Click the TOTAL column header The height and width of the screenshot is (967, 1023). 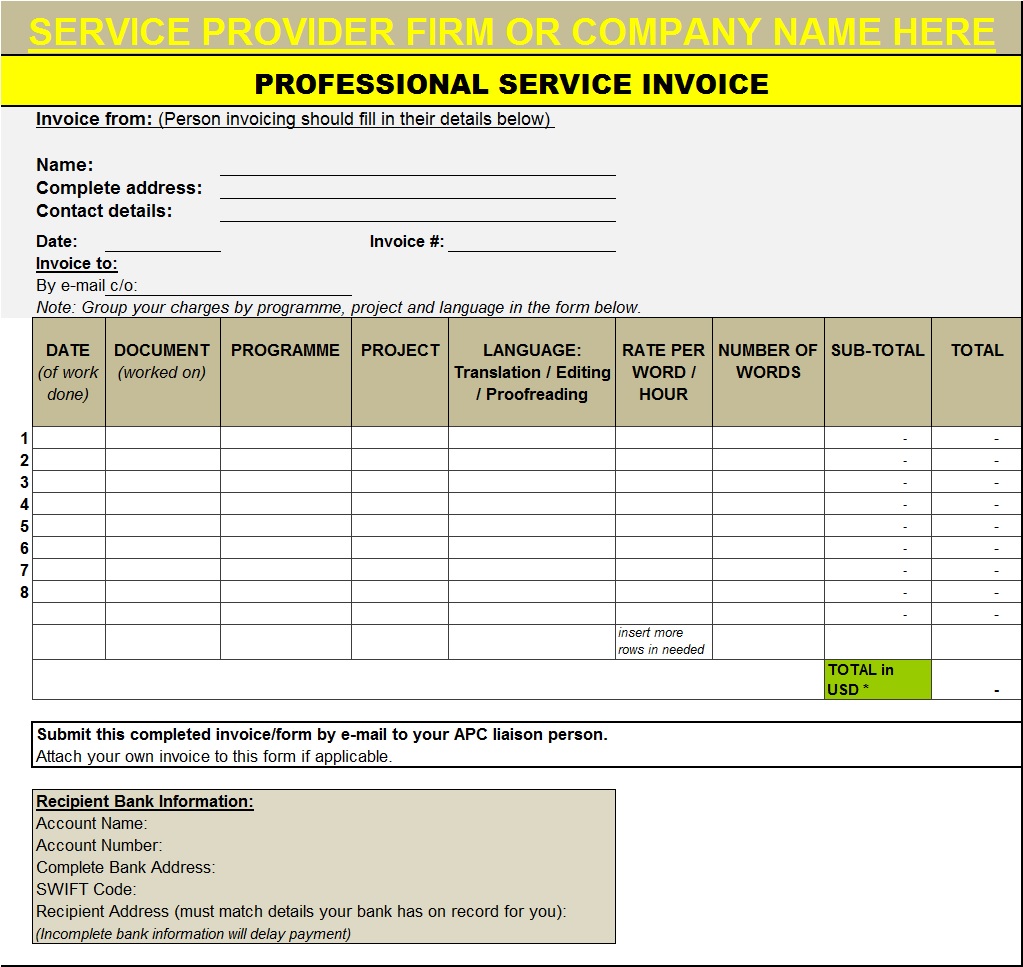click(x=977, y=372)
